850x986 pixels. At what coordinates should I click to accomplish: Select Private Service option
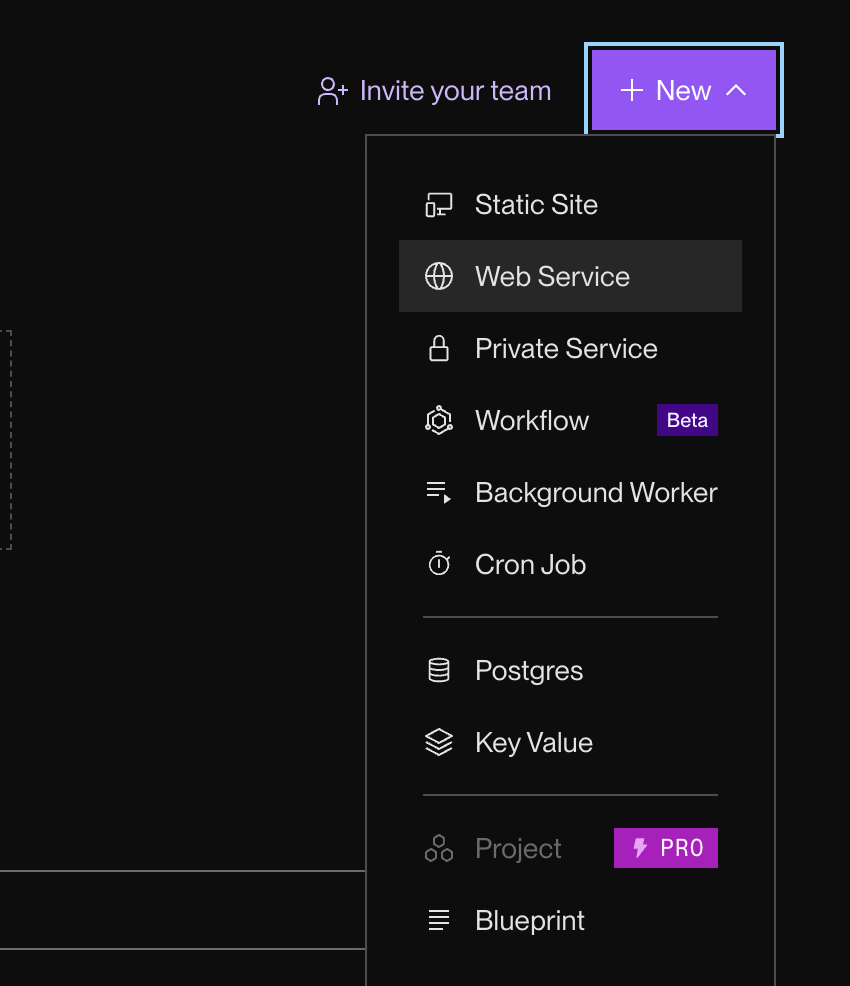[570, 348]
